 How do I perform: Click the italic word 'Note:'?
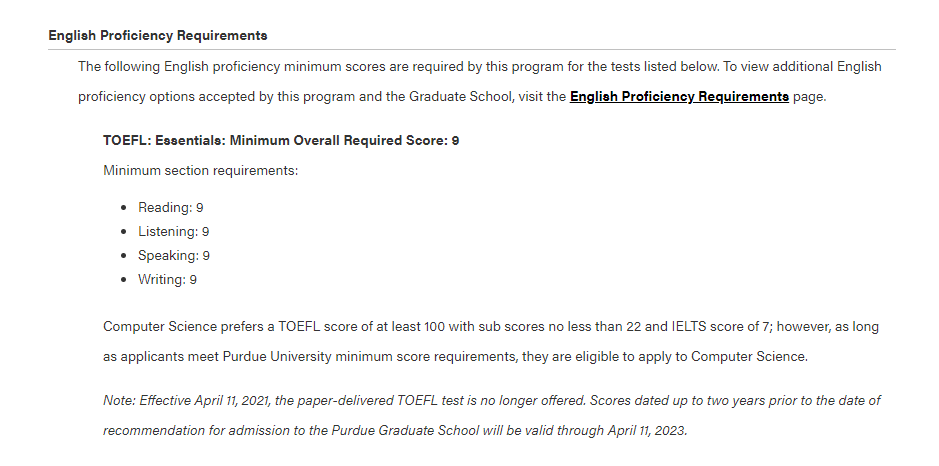(x=120, y=401)
